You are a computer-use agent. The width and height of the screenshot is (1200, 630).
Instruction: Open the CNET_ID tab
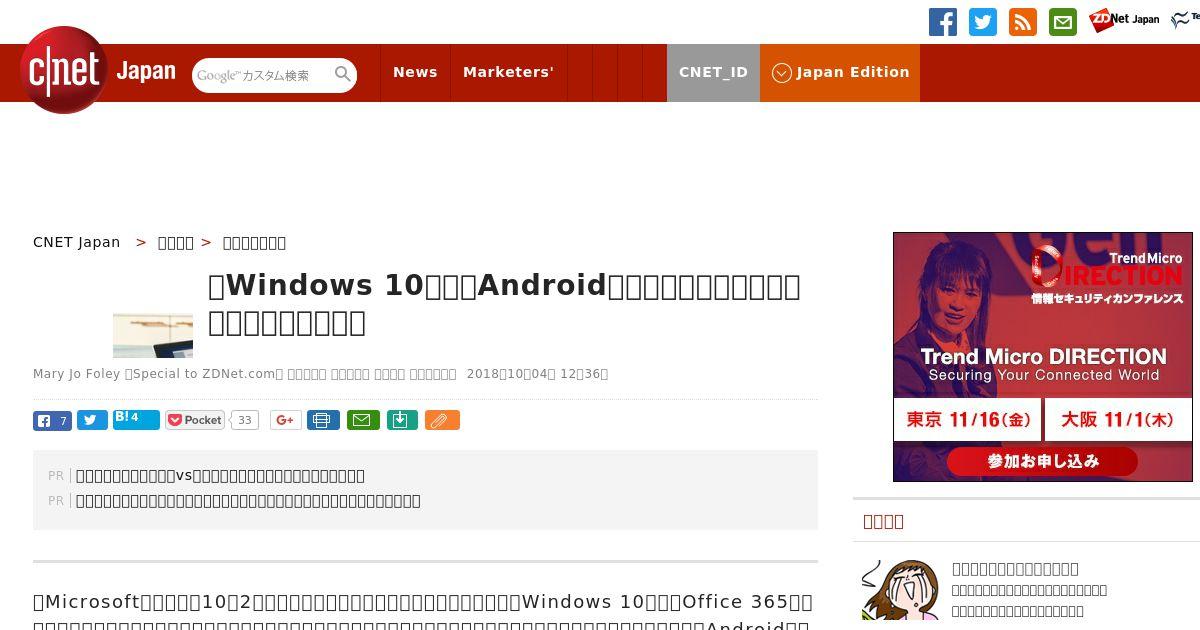pos(713,72)
